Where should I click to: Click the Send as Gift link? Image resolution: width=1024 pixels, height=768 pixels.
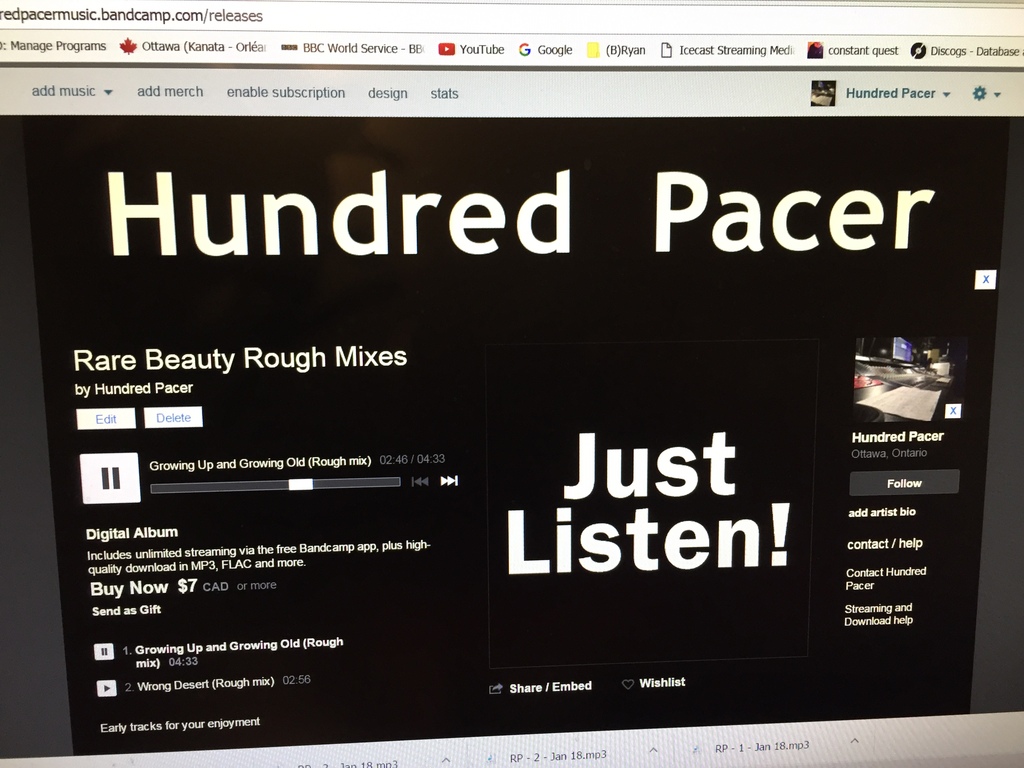click(126, 611)
